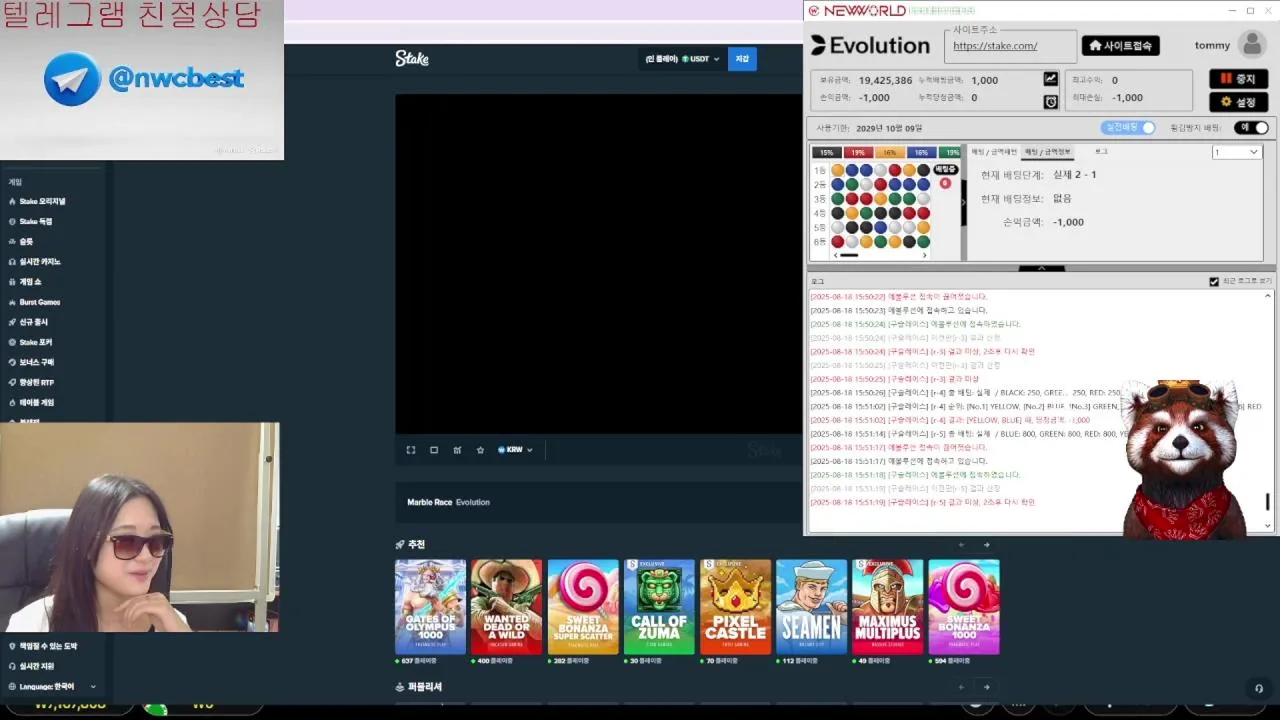Viewport: 1280px width, 720px height.
Task: Switch to 배팅 / 금액정보 tab
Action: [x=1047, y=152]
